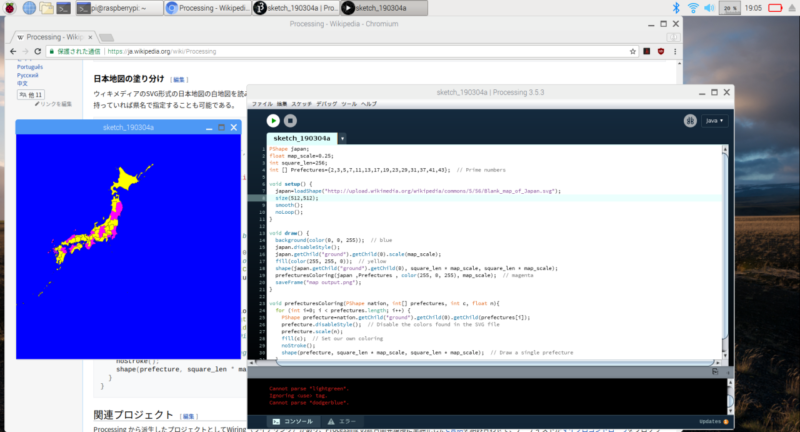Open the Русский language link
This screenshot has width=800, height=432.
28,75
